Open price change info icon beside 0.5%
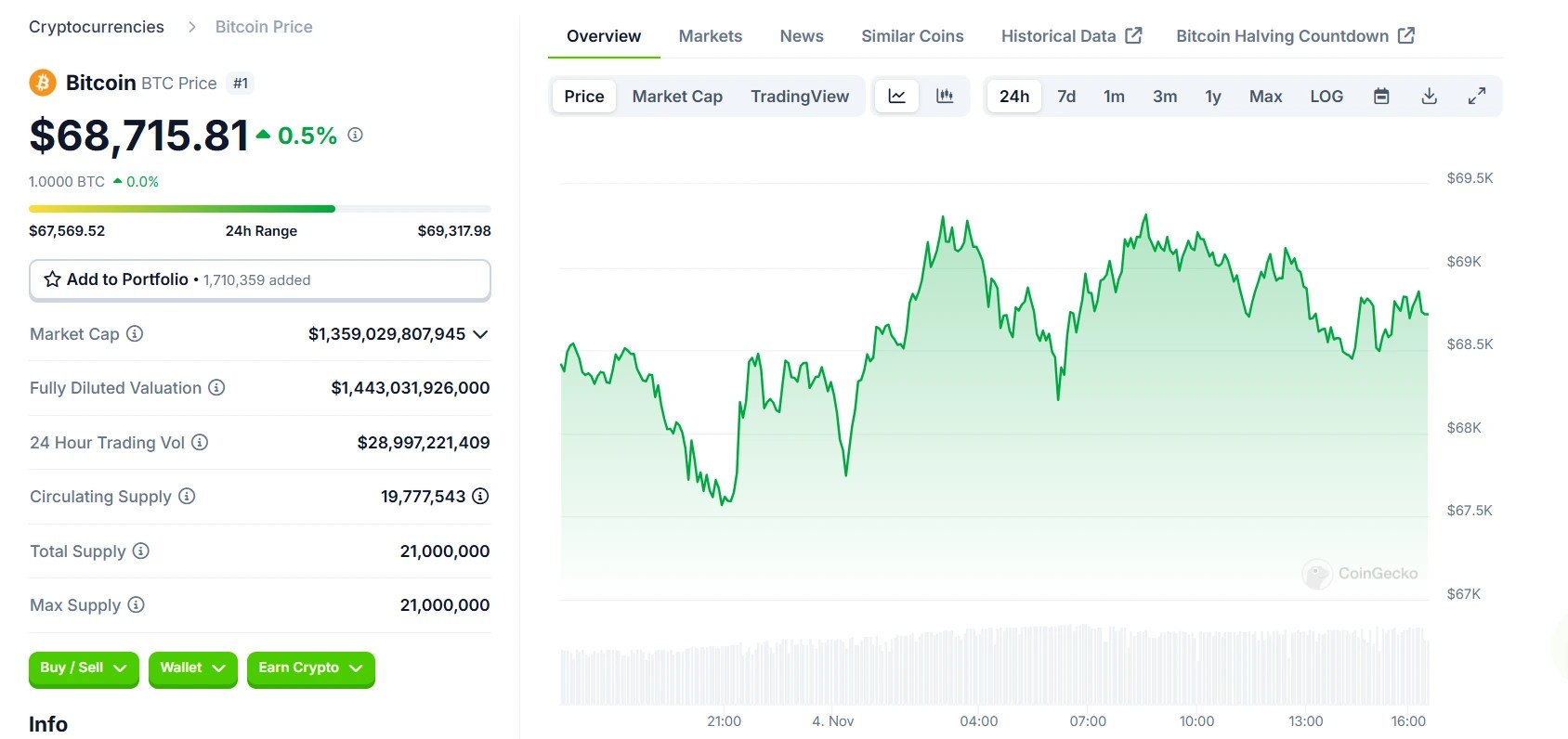The width and height of the screenshot is (1568, 739). click(355, 135)
